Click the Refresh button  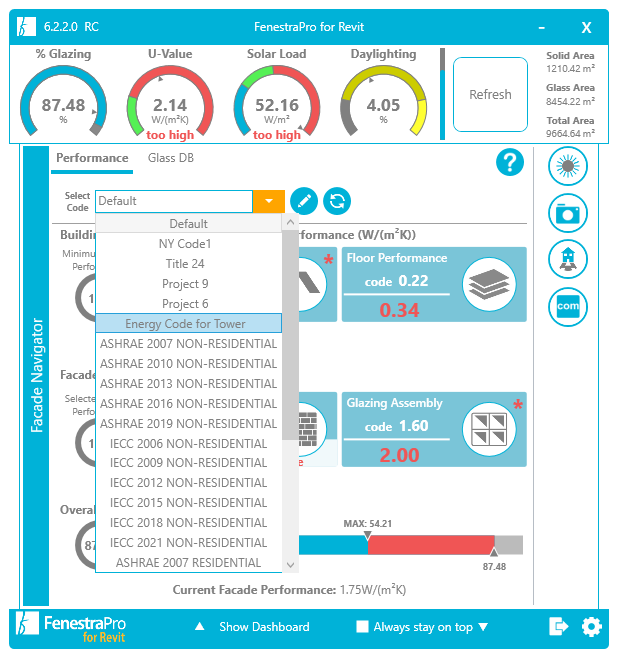tap(490, 94)
